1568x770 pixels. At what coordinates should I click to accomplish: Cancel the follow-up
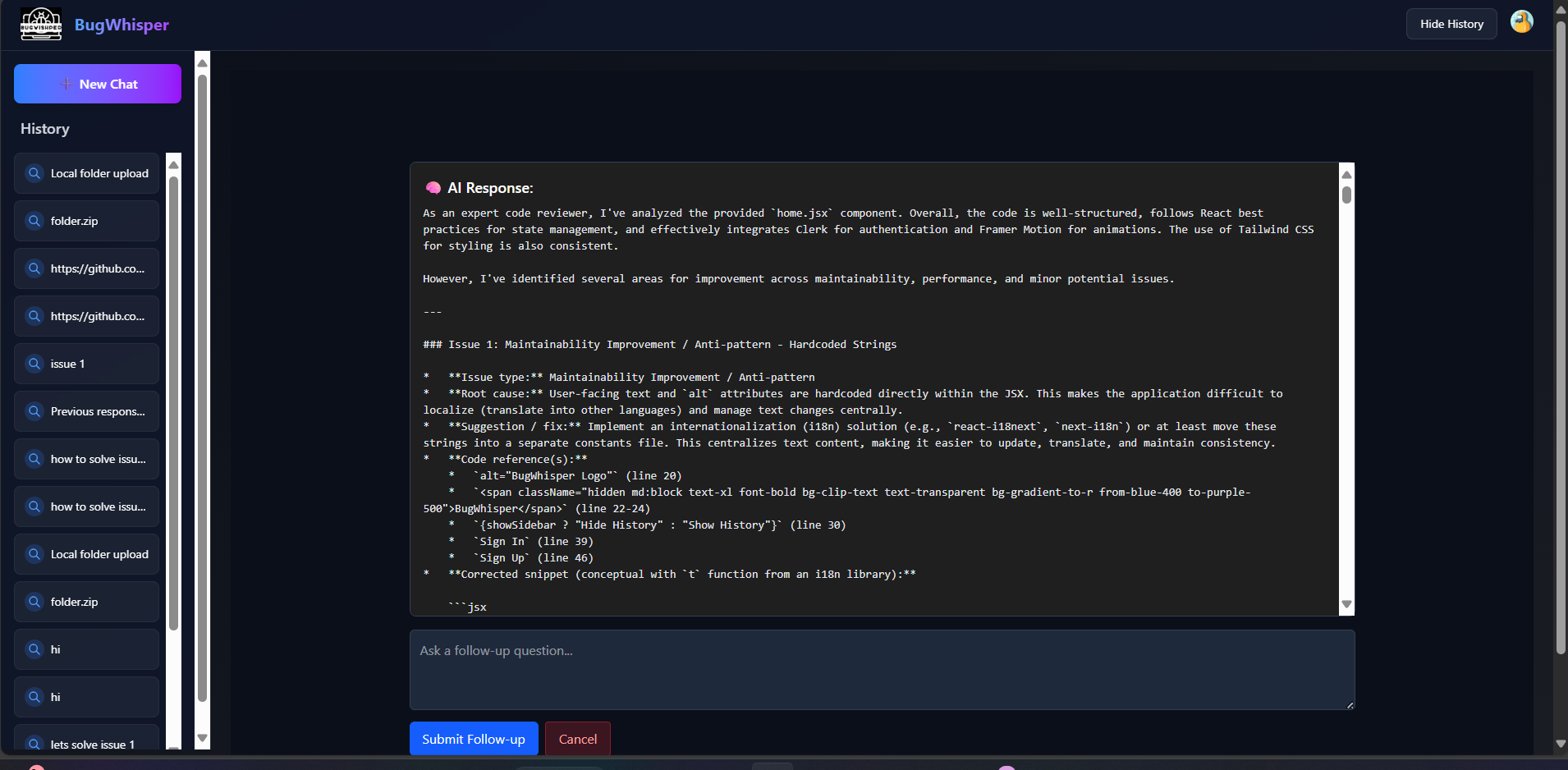click(x=578, y=739)
